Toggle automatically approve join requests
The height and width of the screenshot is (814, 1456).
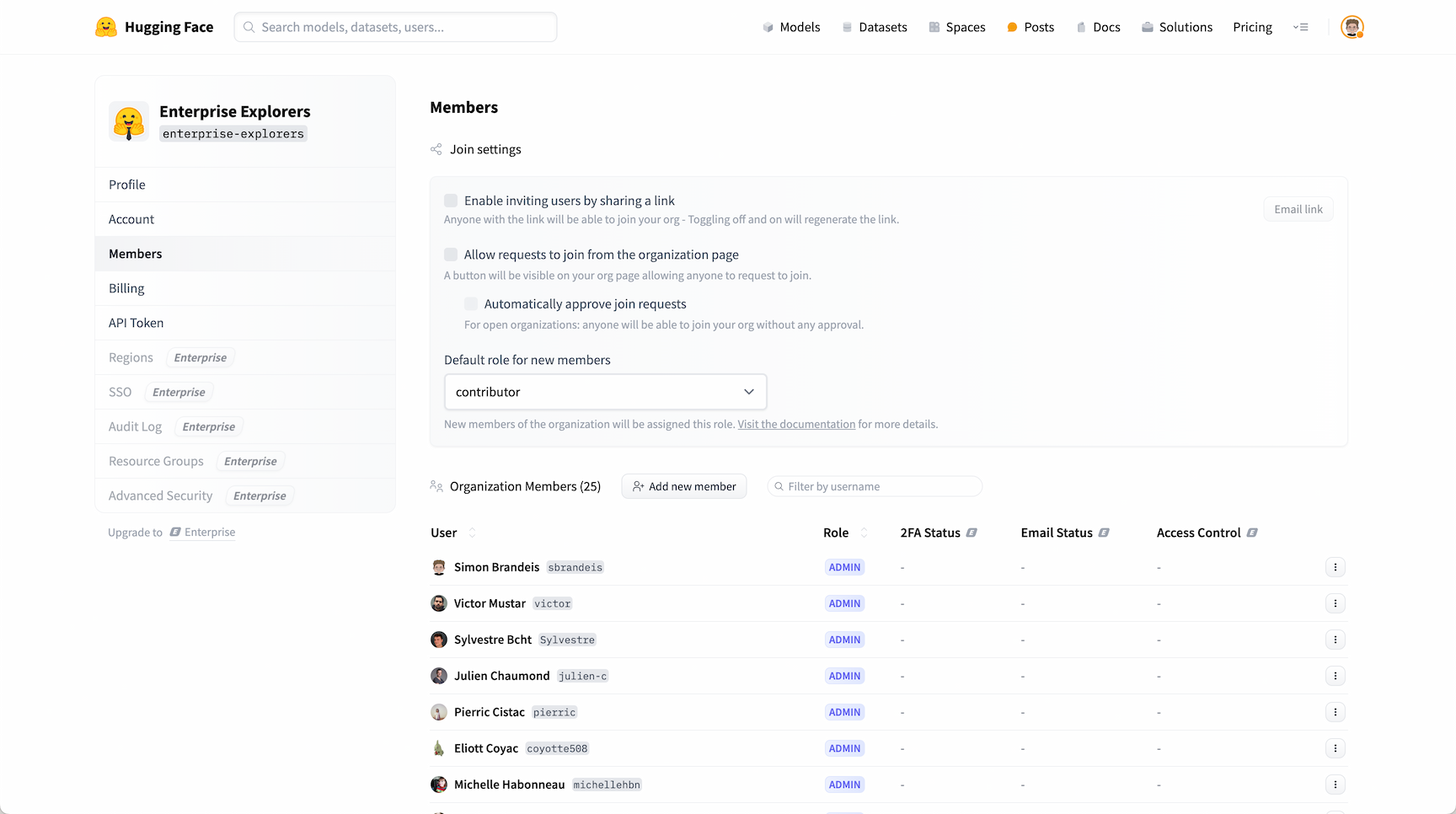(471, 304)
